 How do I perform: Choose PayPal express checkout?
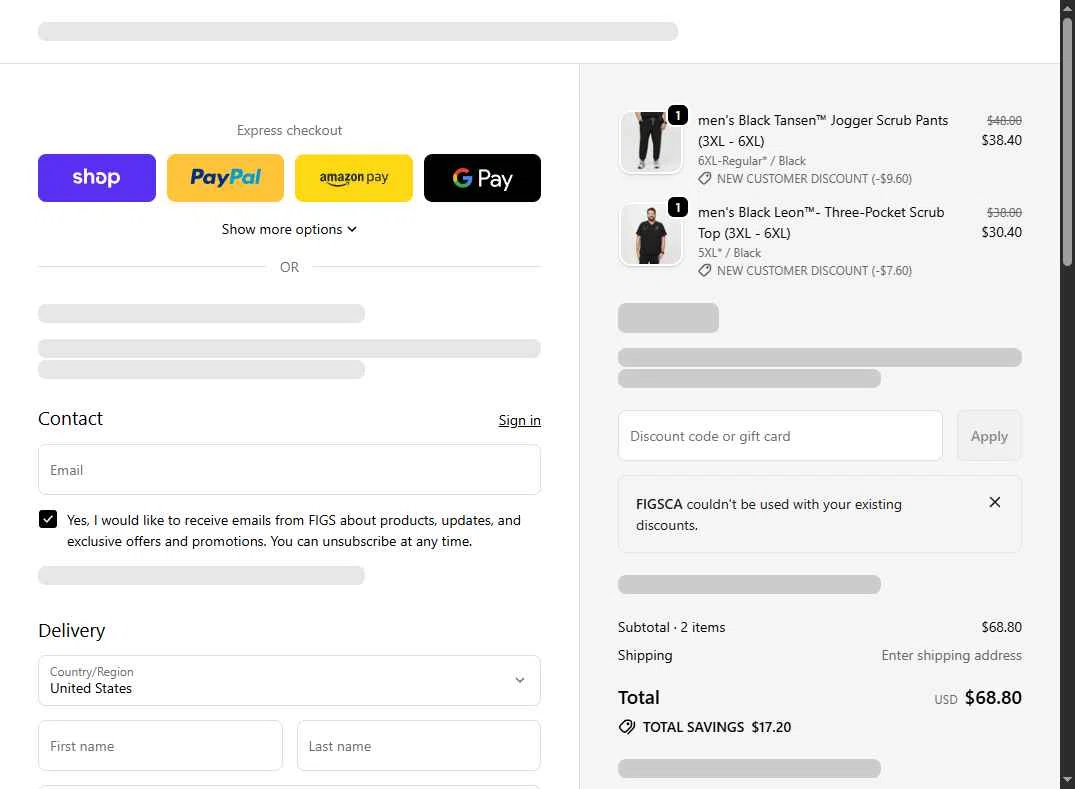coord(225,178)
